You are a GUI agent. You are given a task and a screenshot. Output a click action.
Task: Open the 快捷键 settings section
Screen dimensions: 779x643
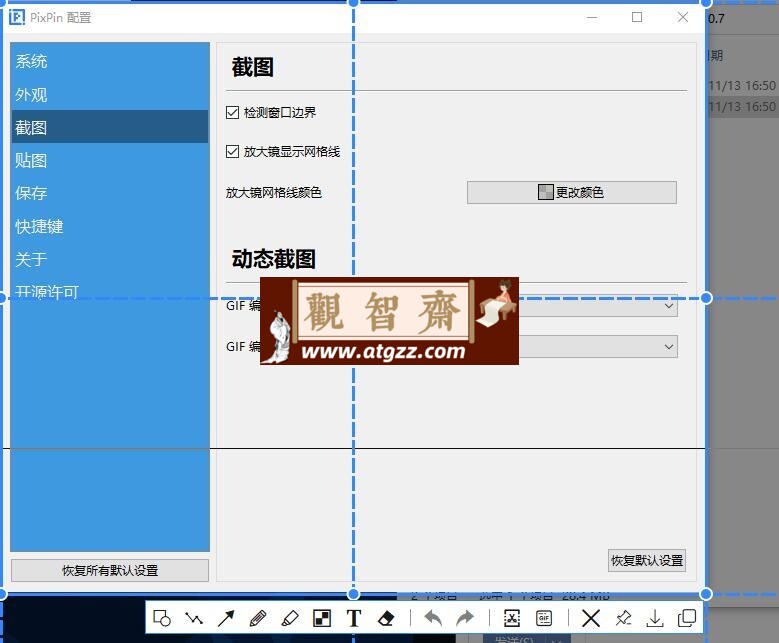pos(110,226)
